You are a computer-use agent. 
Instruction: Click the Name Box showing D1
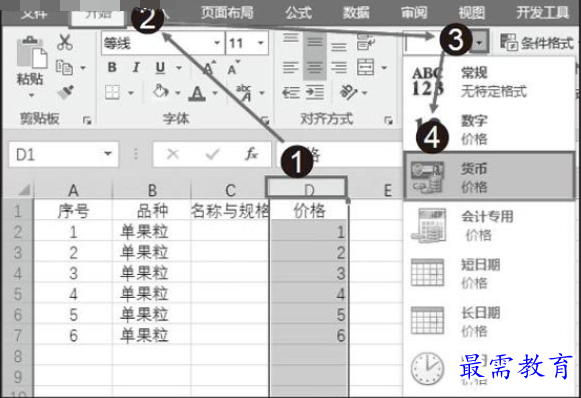tap(64, 154)
